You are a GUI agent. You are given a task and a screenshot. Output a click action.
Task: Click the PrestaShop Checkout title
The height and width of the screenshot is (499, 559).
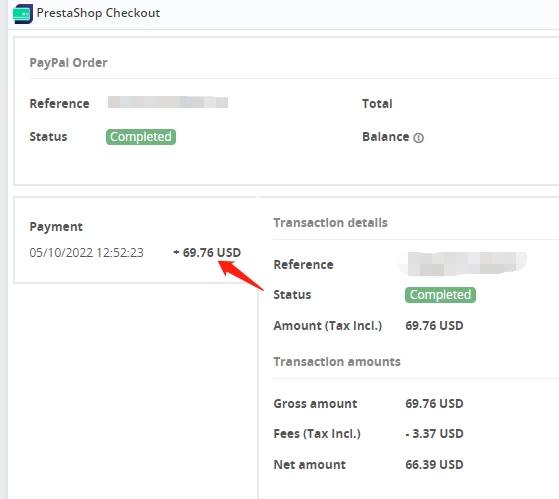[x=98, y=13]
